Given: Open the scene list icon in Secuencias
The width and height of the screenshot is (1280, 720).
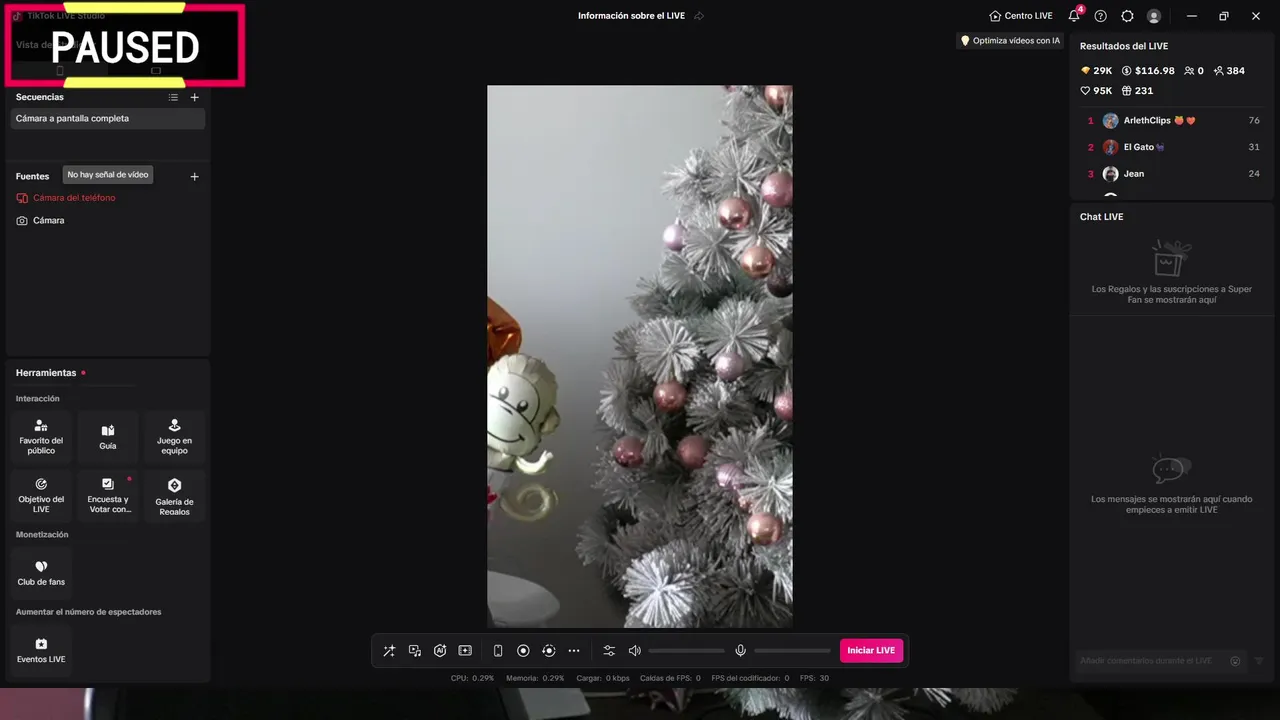Looking at the screenshot, I should click(173, 97).
